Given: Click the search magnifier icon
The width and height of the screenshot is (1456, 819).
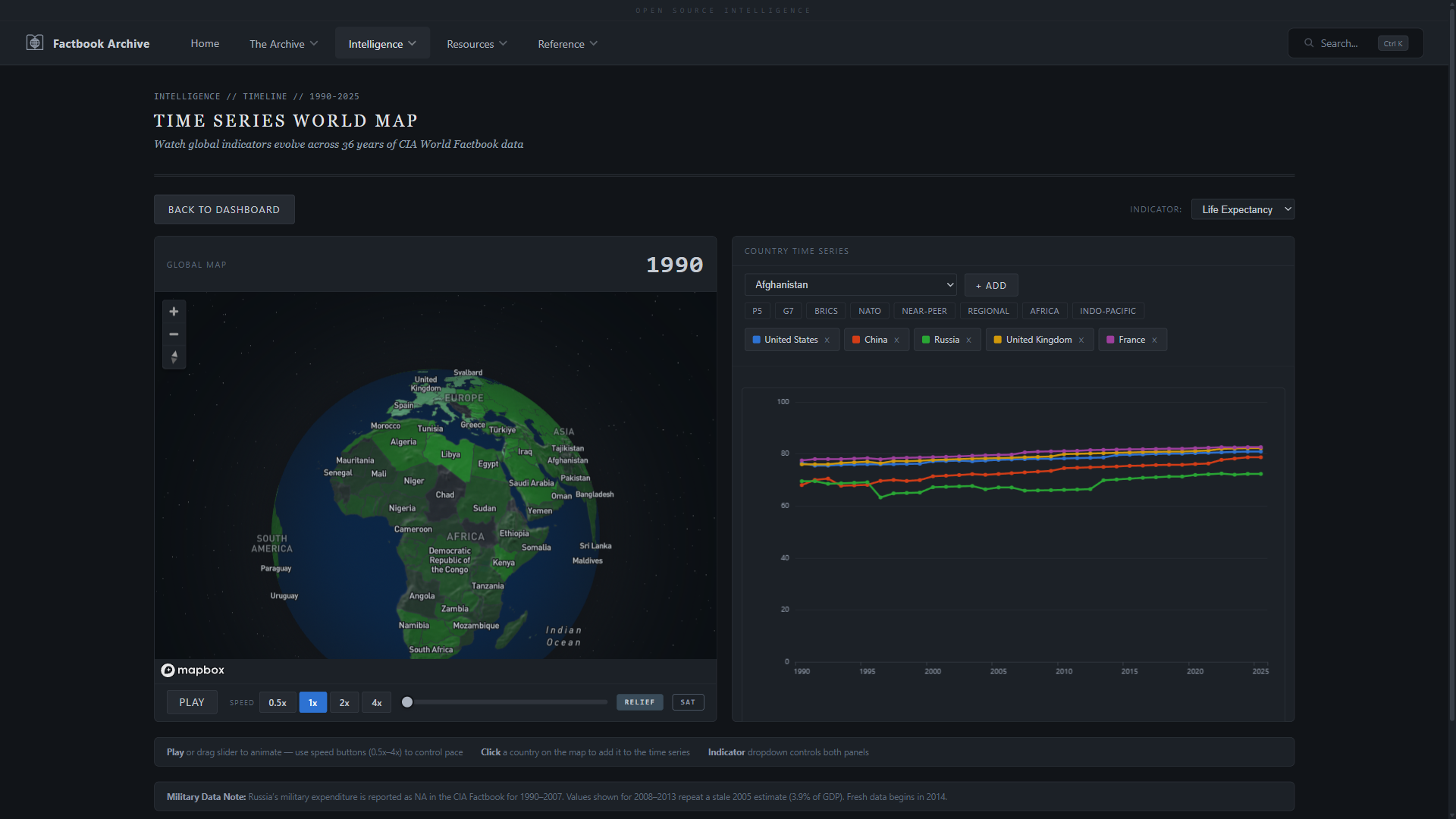Looking at the screenshot, I should 1309,43.
